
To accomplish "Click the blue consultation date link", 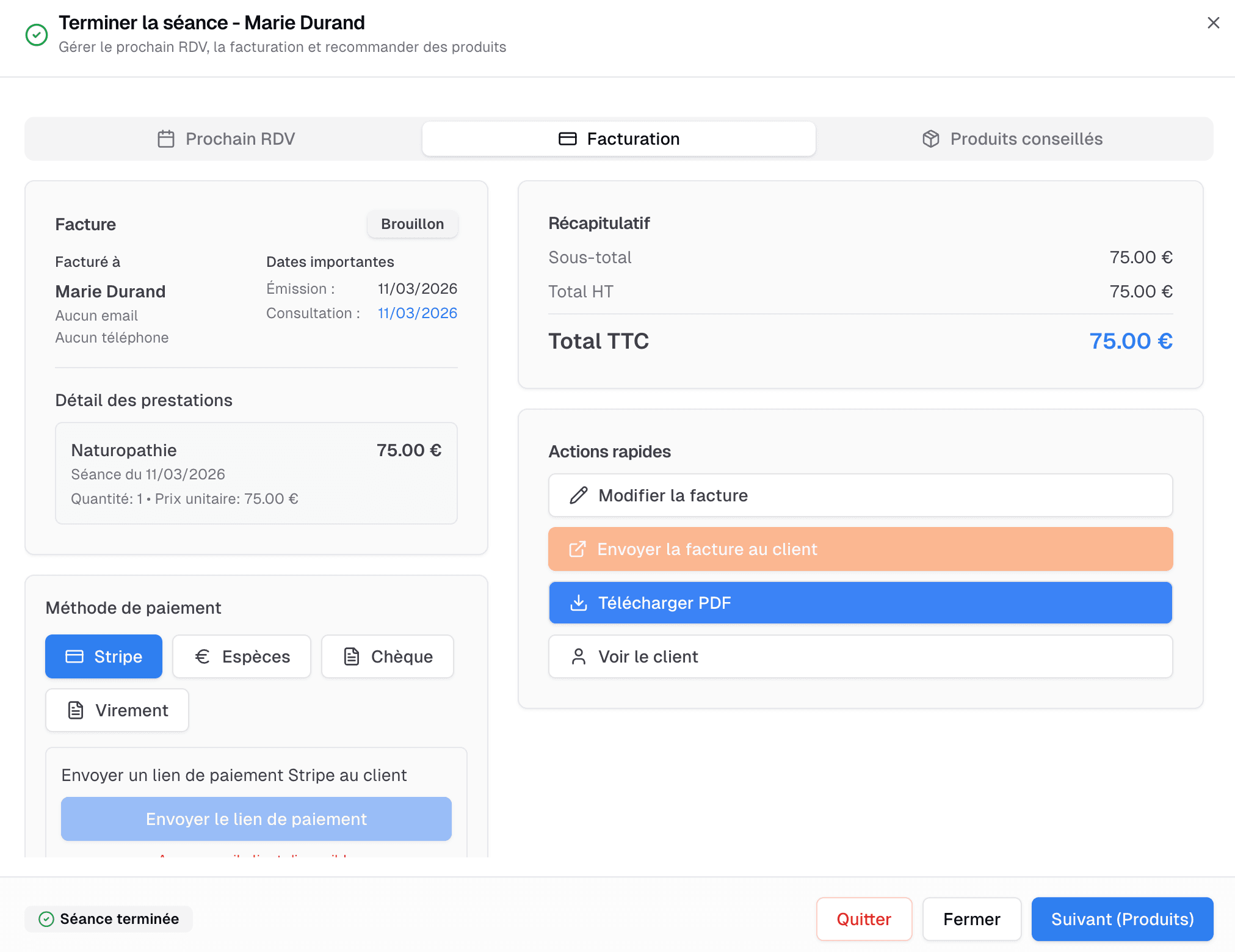I will [x=418, y=313].
